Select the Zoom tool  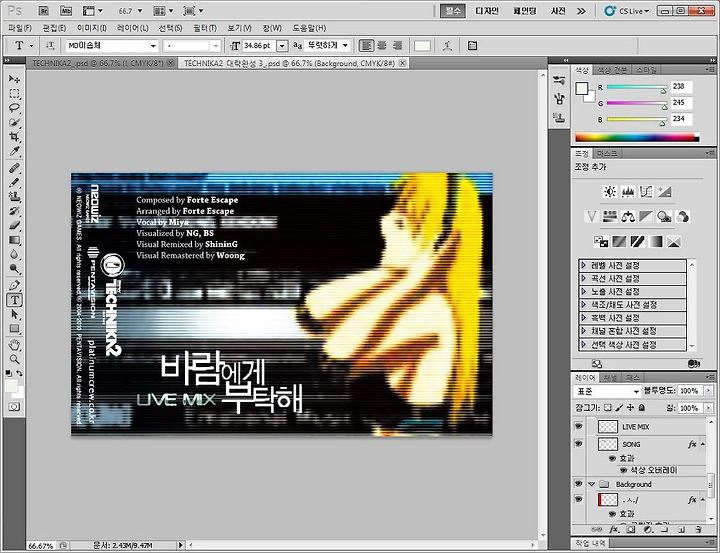point(14,359)
